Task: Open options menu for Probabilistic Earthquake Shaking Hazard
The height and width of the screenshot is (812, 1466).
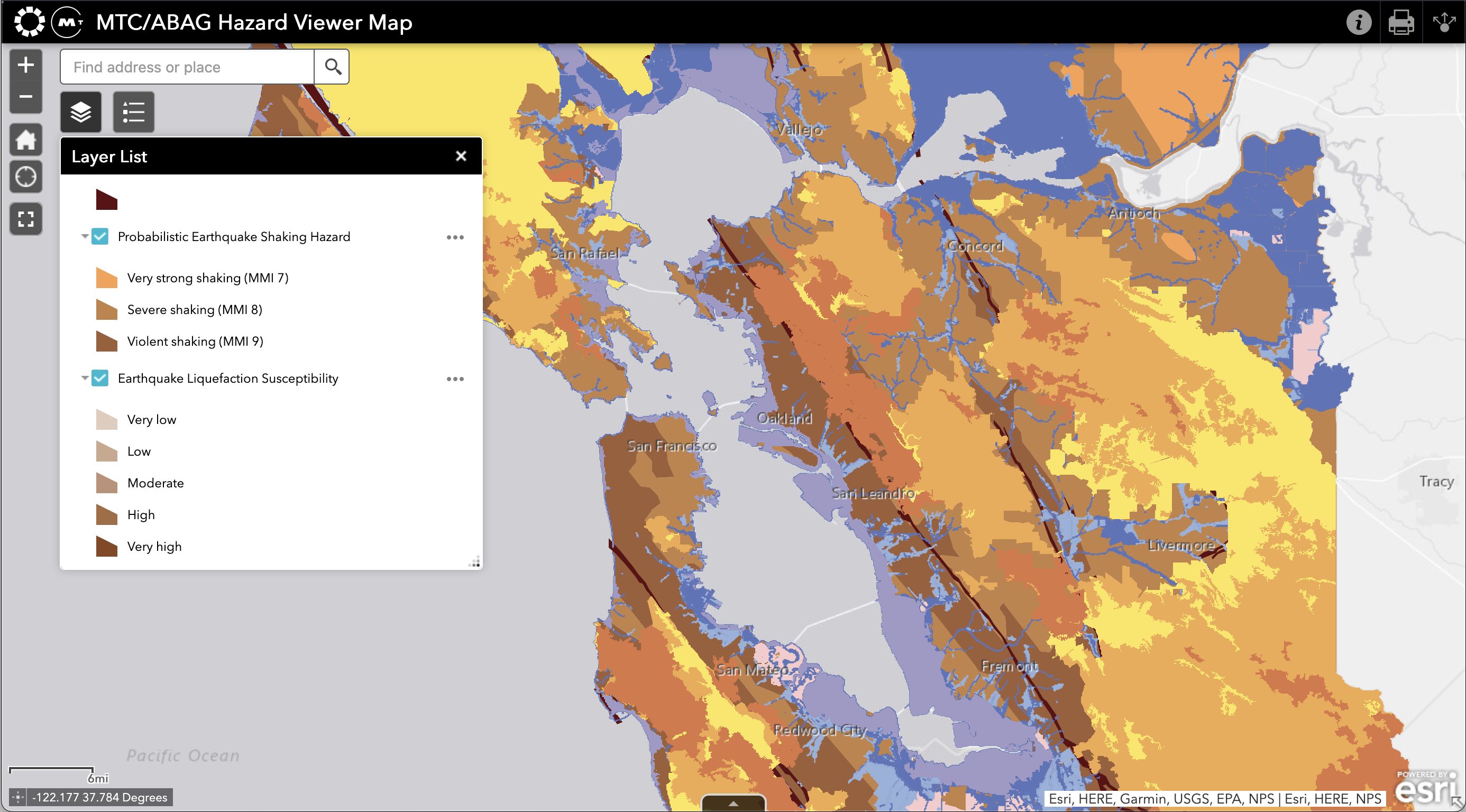Action: point(455,237)
